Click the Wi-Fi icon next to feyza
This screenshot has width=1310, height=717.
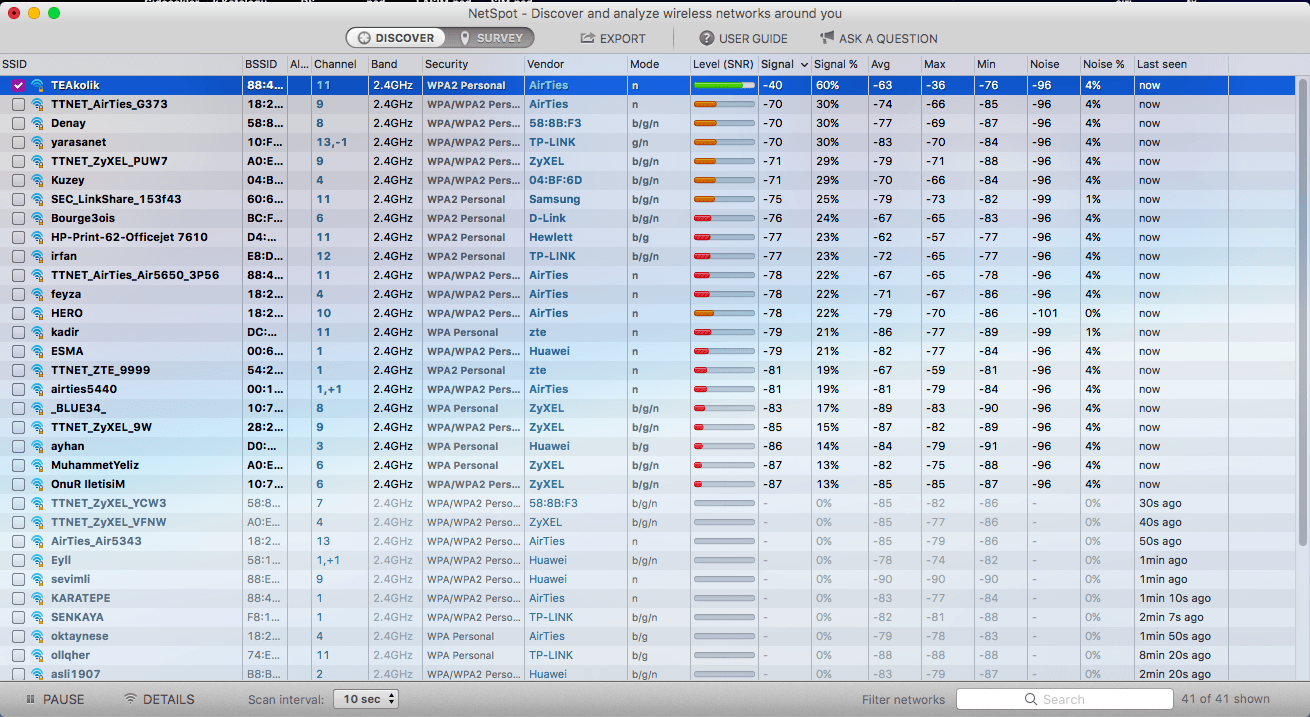(38, 294)
